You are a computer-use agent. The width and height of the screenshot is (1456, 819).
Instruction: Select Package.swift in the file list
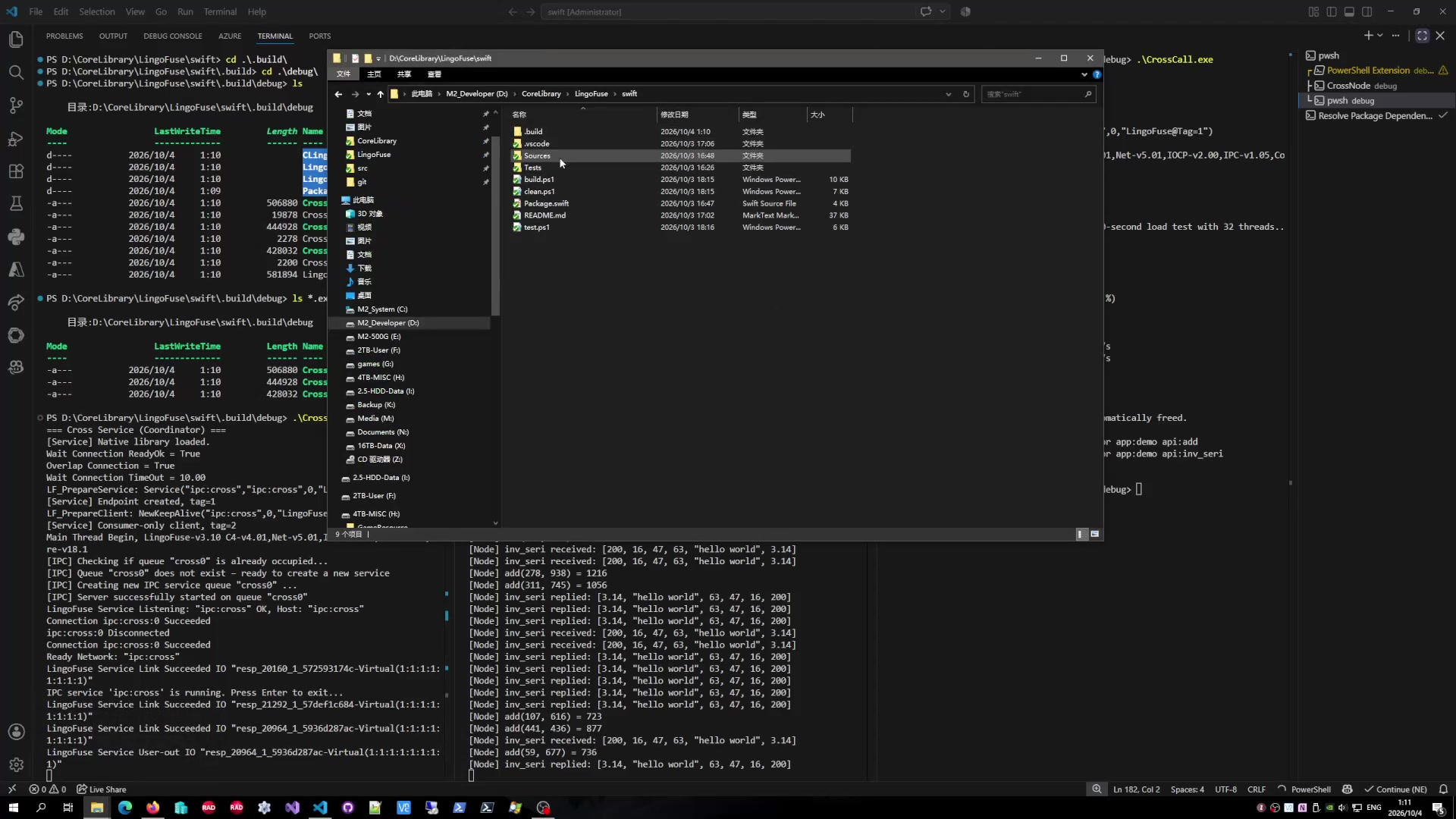(x=546, y=203)
